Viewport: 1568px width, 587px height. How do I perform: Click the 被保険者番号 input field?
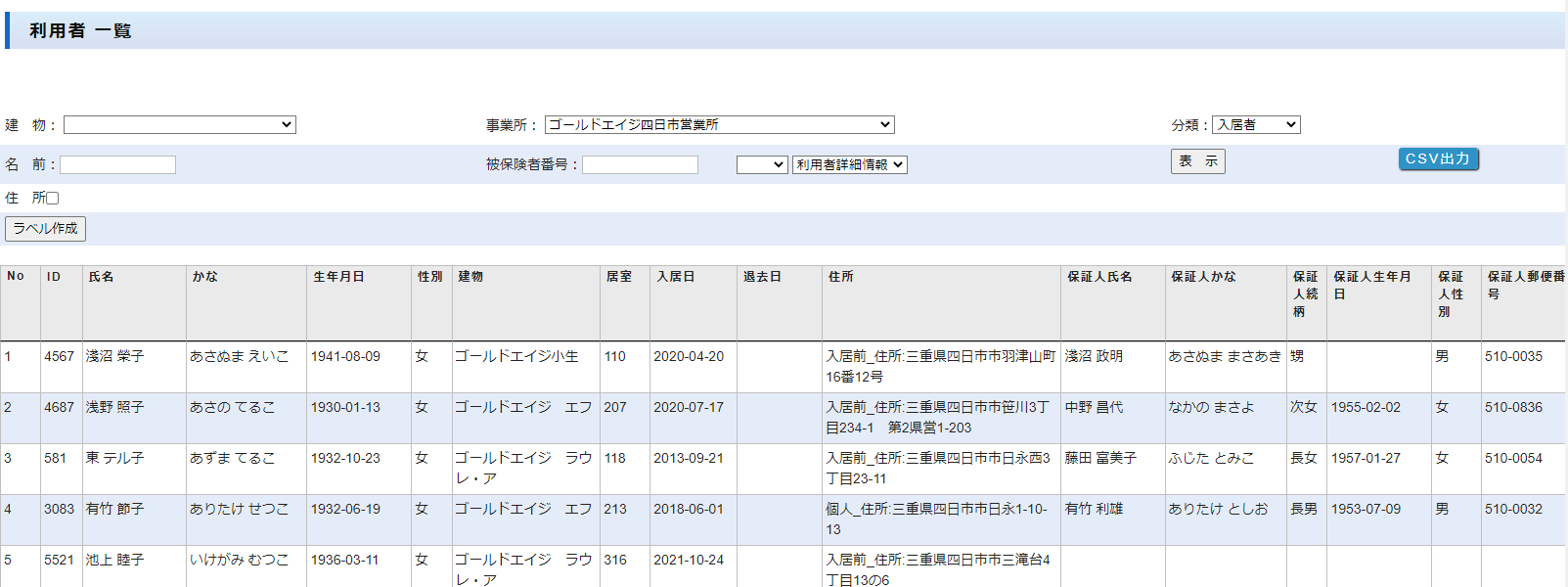coord(640,165)
